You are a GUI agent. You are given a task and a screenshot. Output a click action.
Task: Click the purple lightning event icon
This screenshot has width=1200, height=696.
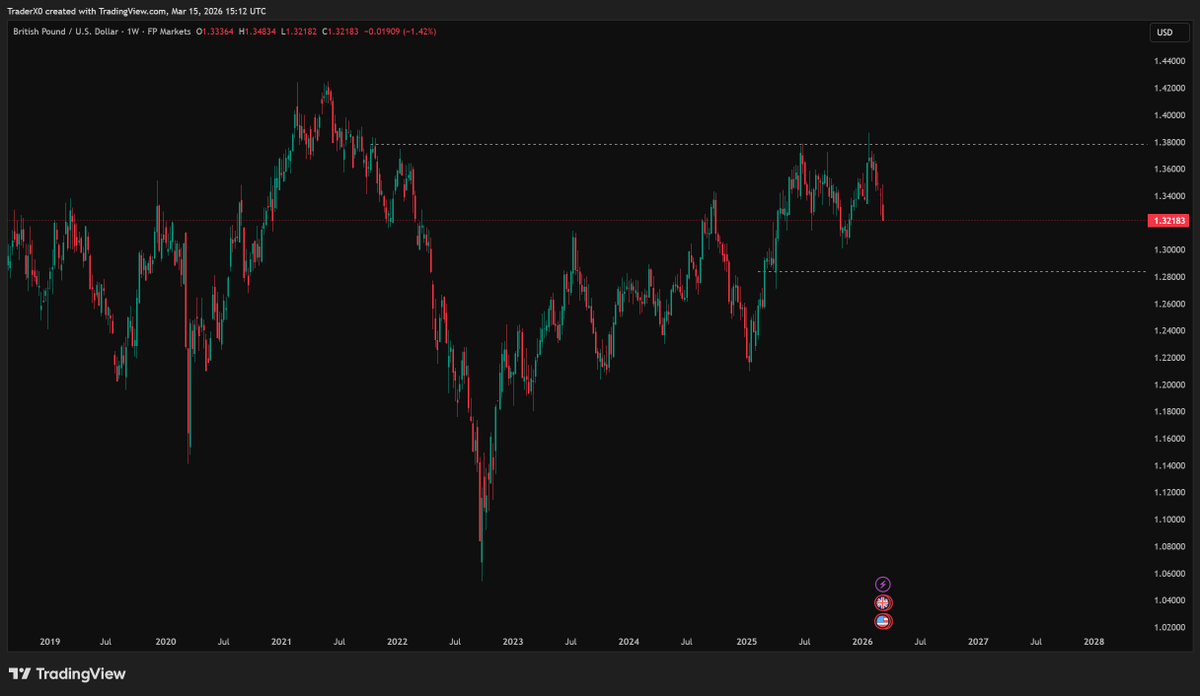(883, 584)
